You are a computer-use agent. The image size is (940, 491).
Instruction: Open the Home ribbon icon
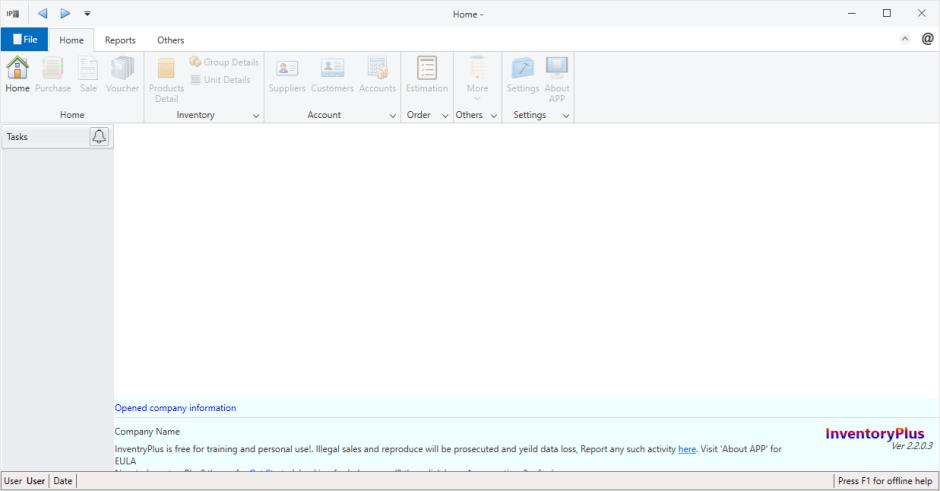17,75
